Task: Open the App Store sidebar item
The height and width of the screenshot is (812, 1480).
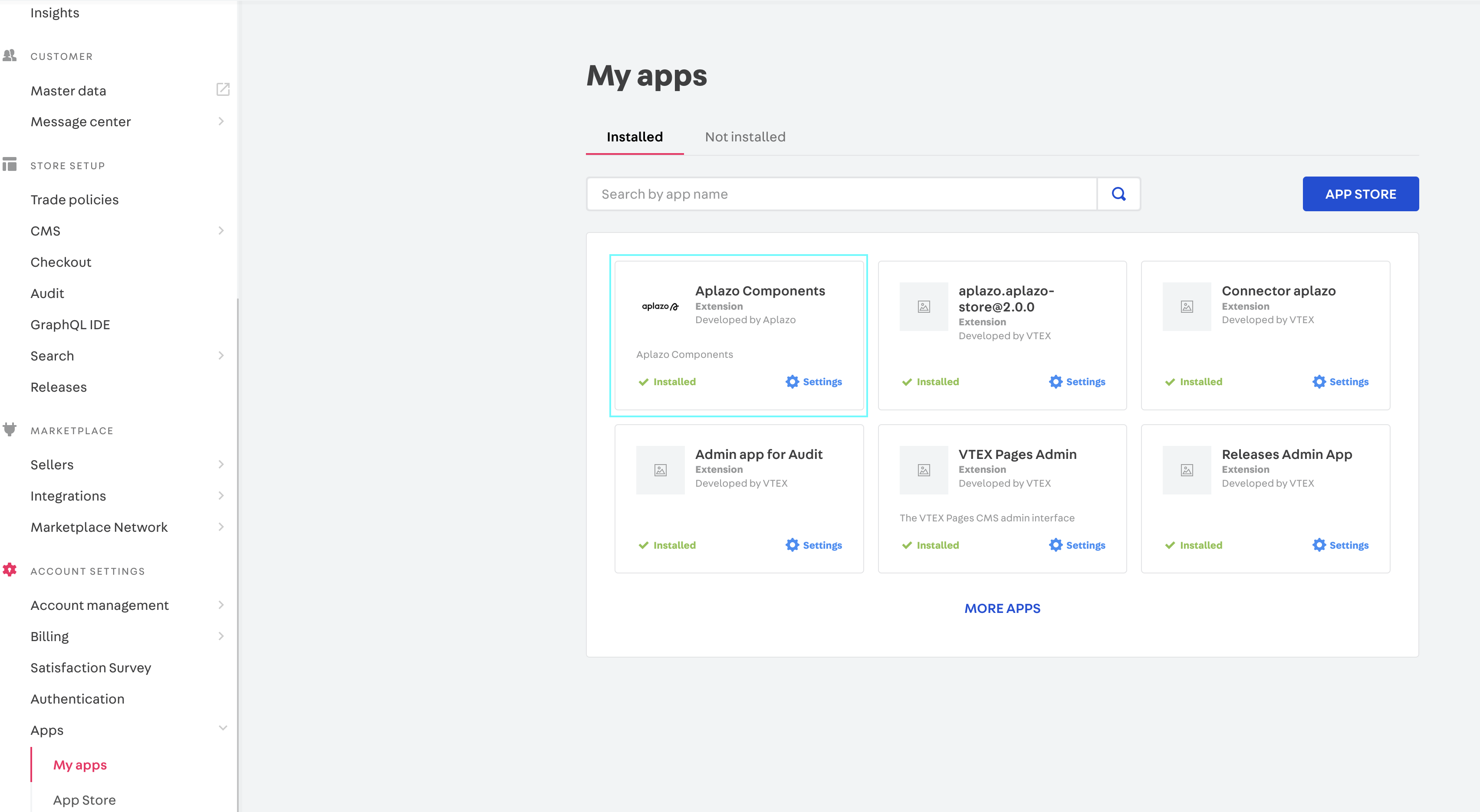Action: coord(85,800)
